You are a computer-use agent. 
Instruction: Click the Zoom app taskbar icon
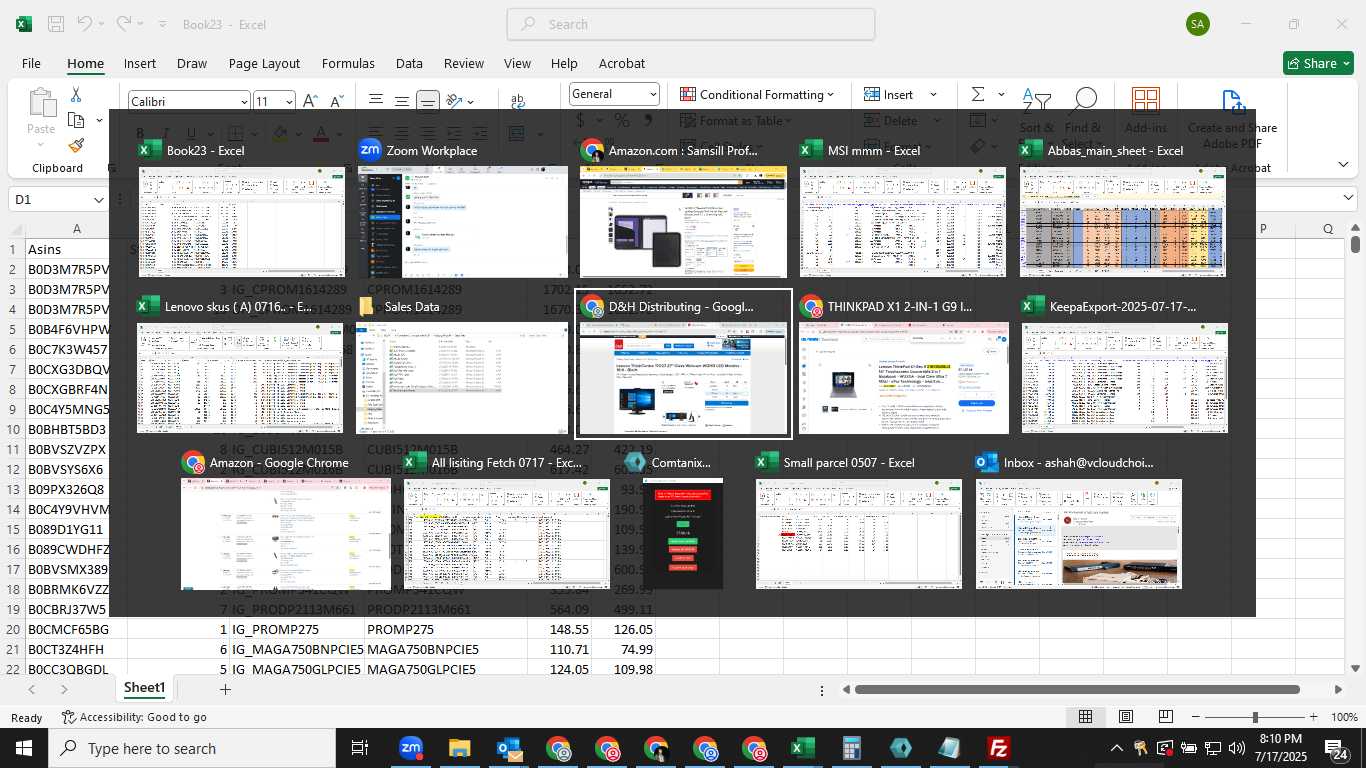(x=410, y=748)
